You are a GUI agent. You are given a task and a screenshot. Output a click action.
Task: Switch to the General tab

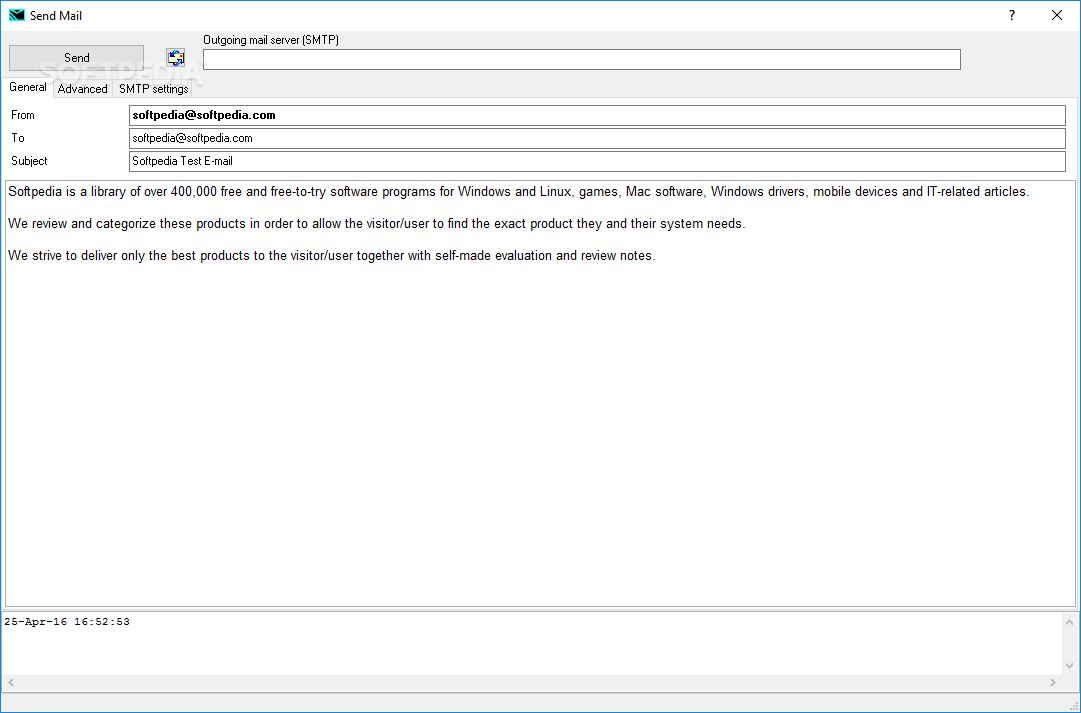point(28,88)
